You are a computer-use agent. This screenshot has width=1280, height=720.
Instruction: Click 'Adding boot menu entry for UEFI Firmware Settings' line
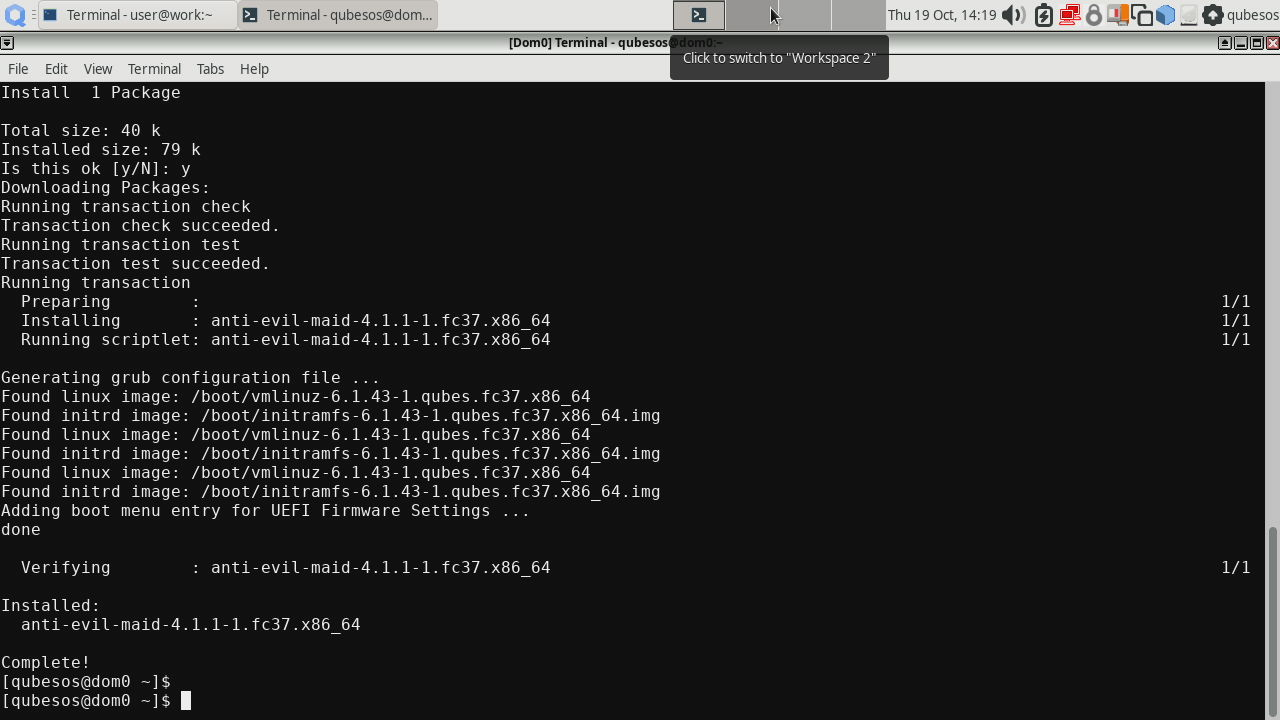(x=266, y=511)
